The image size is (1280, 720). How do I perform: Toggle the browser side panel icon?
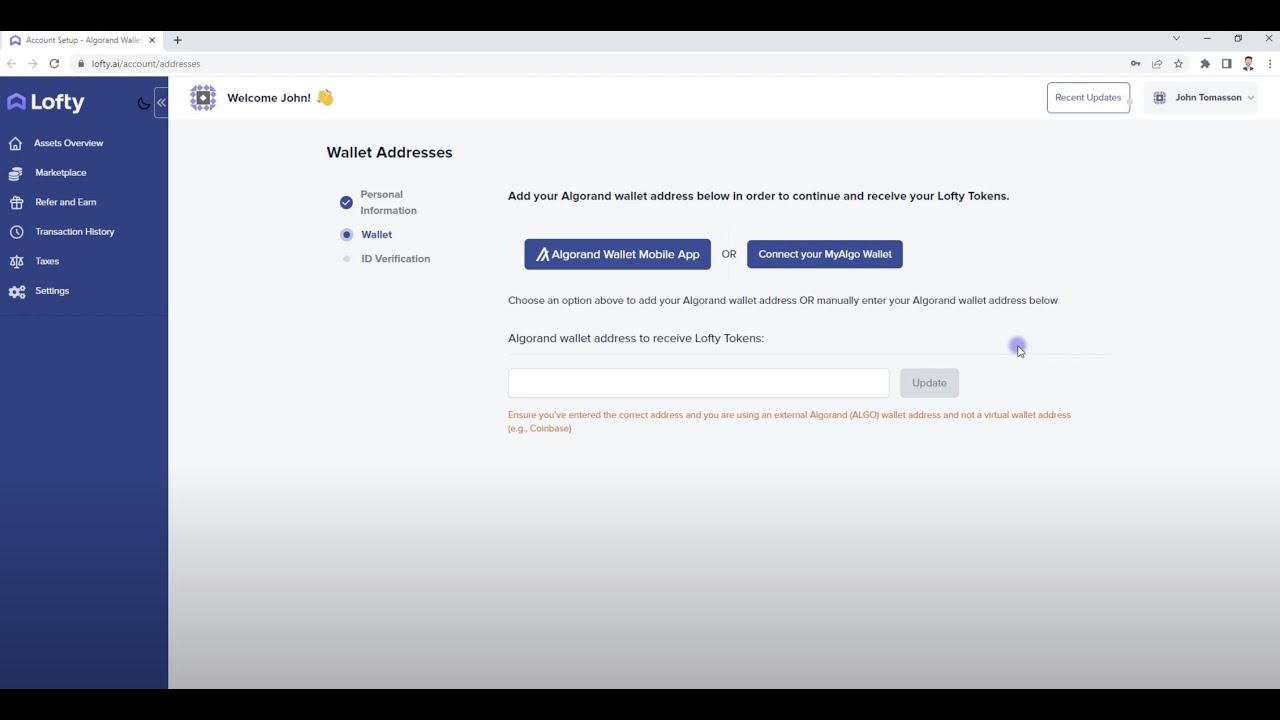click(x=1227, y=64)
